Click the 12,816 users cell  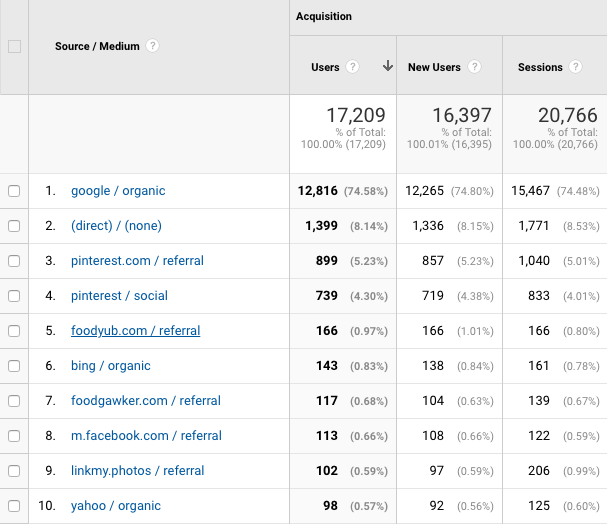pos(317,191)
